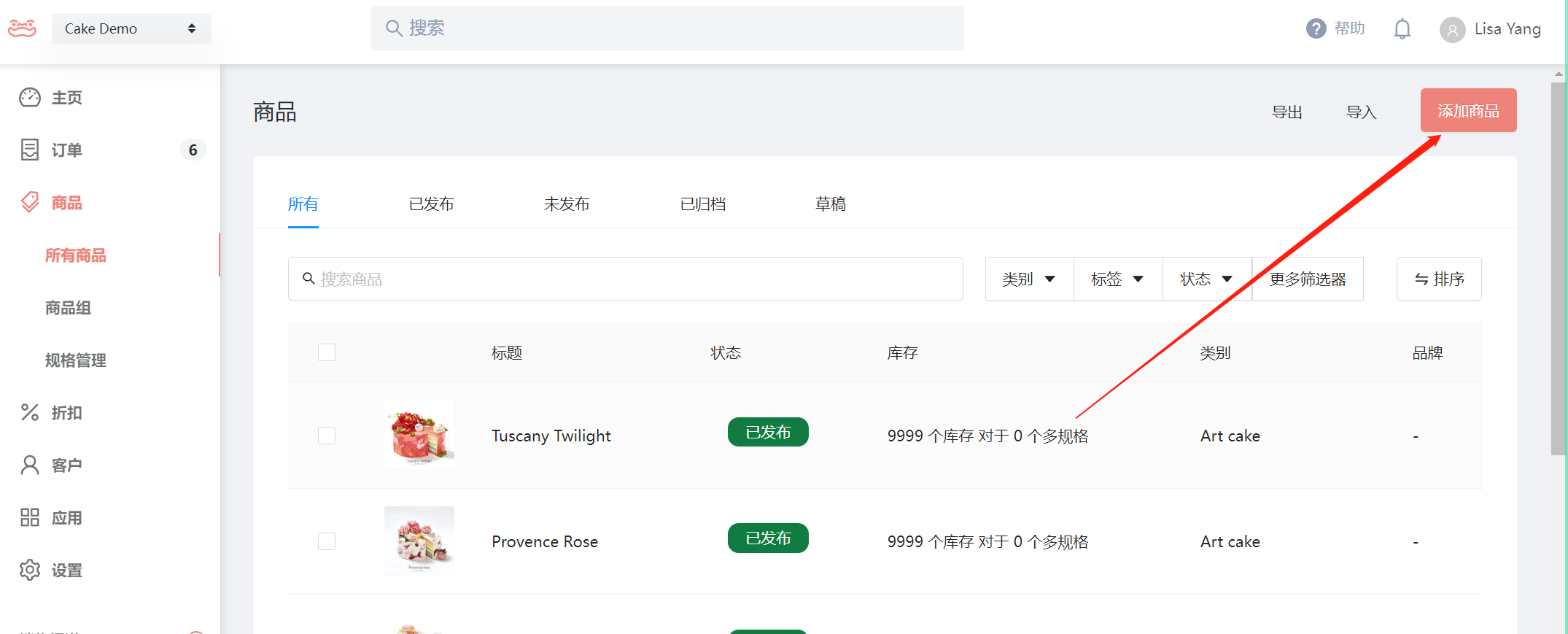The width and height of the screenshot is (1568, 634).
Task: Click 品牌 column header
Action: (1427, 353)
